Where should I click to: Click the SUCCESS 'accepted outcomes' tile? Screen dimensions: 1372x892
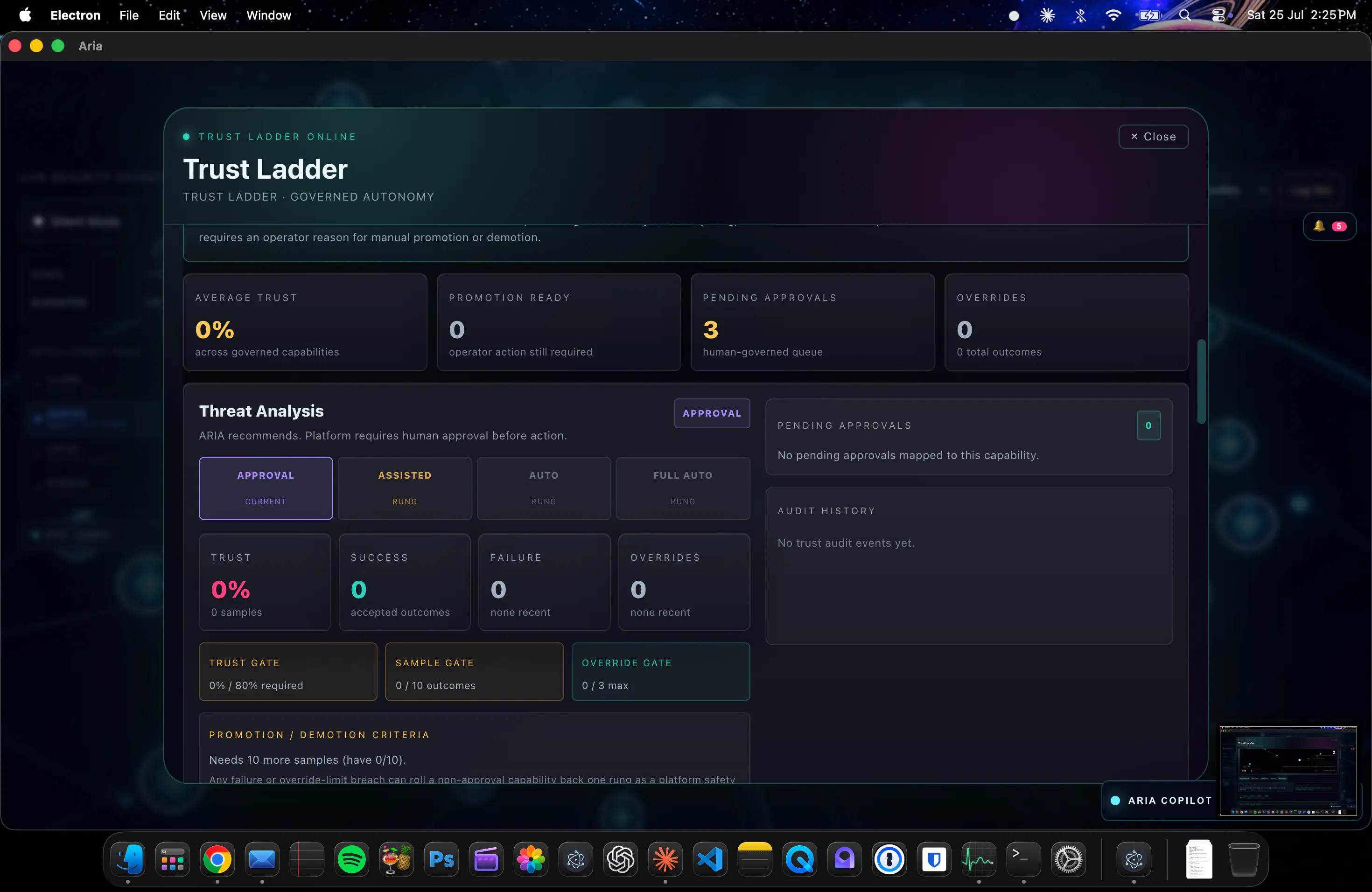click(405, 582)
